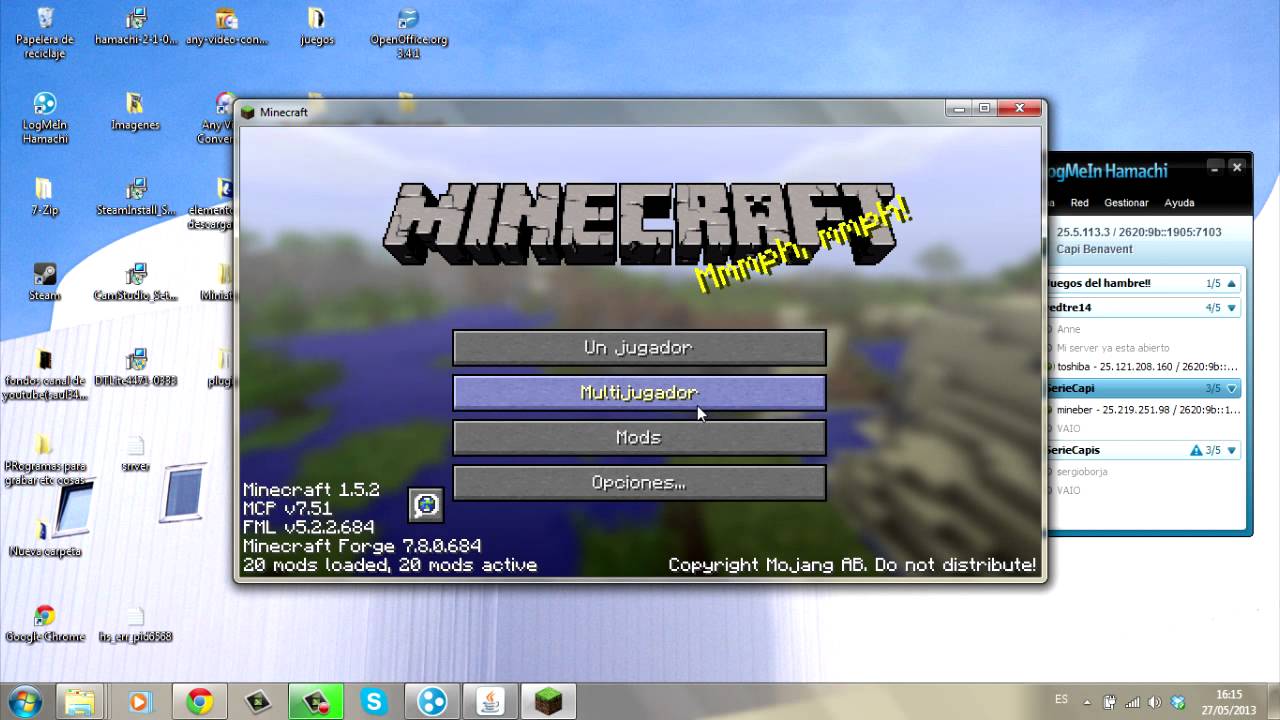Open the server file on desktop
1280x720 pixels.
point(136,452)
